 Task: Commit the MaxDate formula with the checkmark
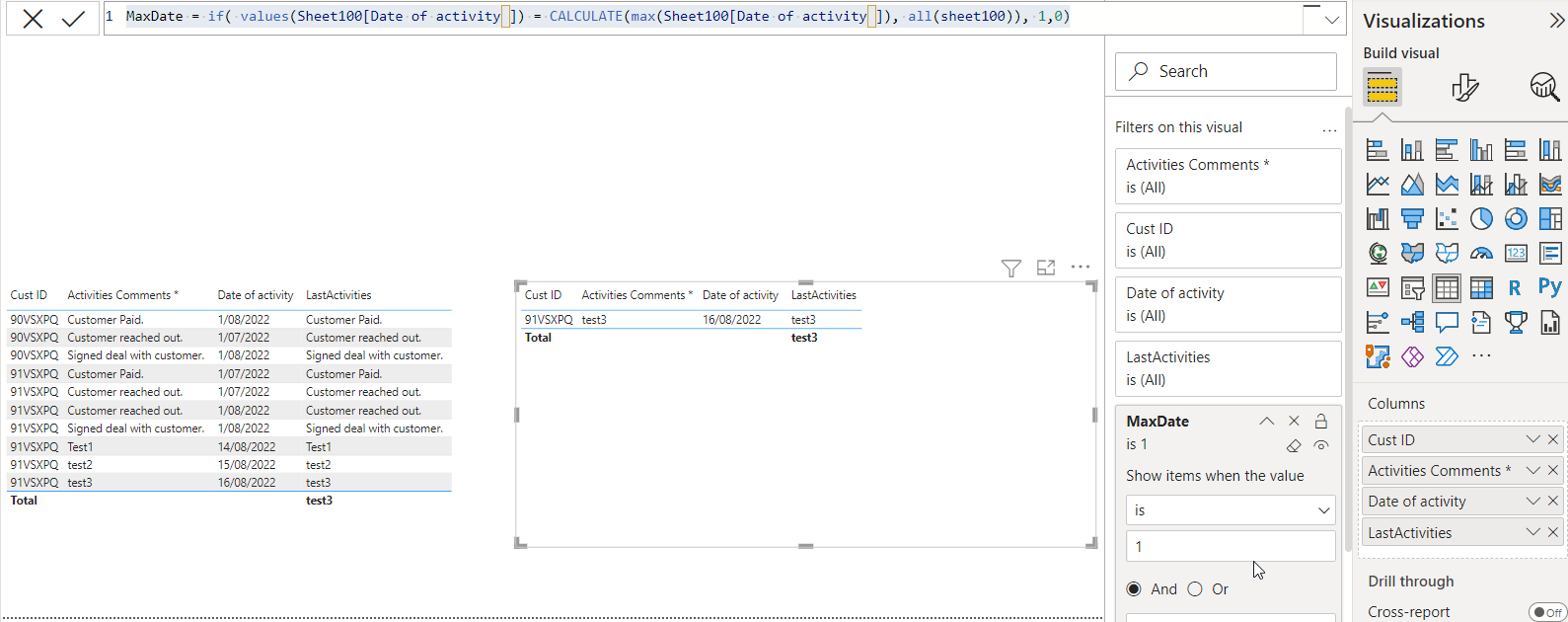tap(73, 19)
